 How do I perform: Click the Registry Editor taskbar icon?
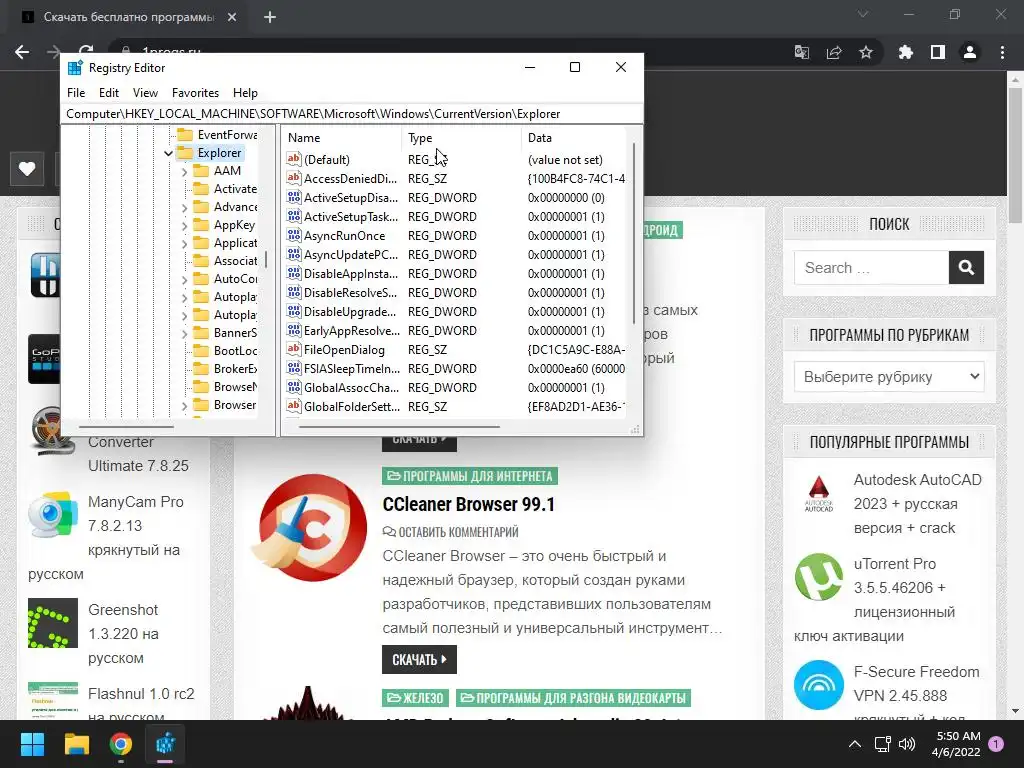165,744
